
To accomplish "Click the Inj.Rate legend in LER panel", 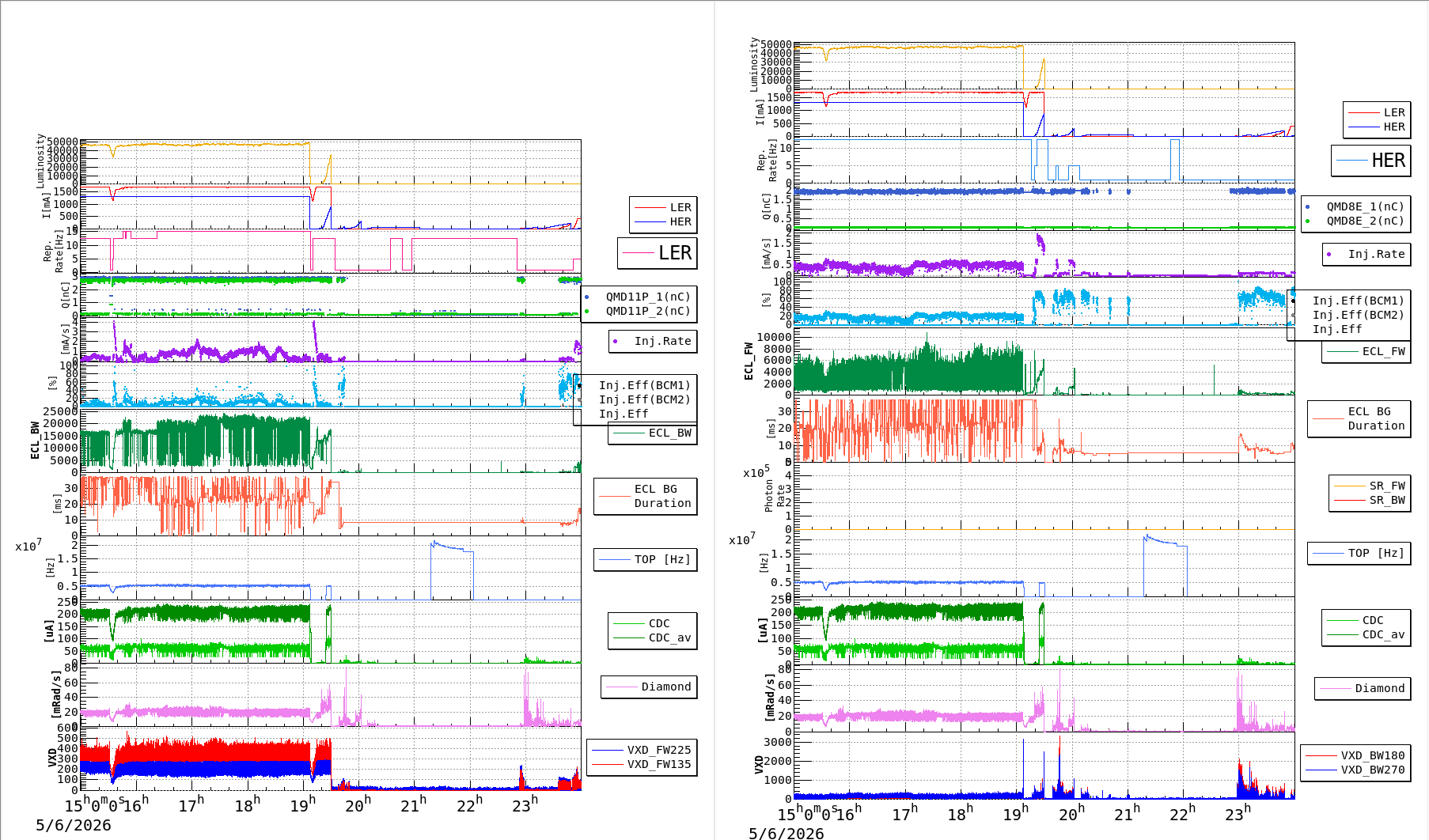I will 653,341.
